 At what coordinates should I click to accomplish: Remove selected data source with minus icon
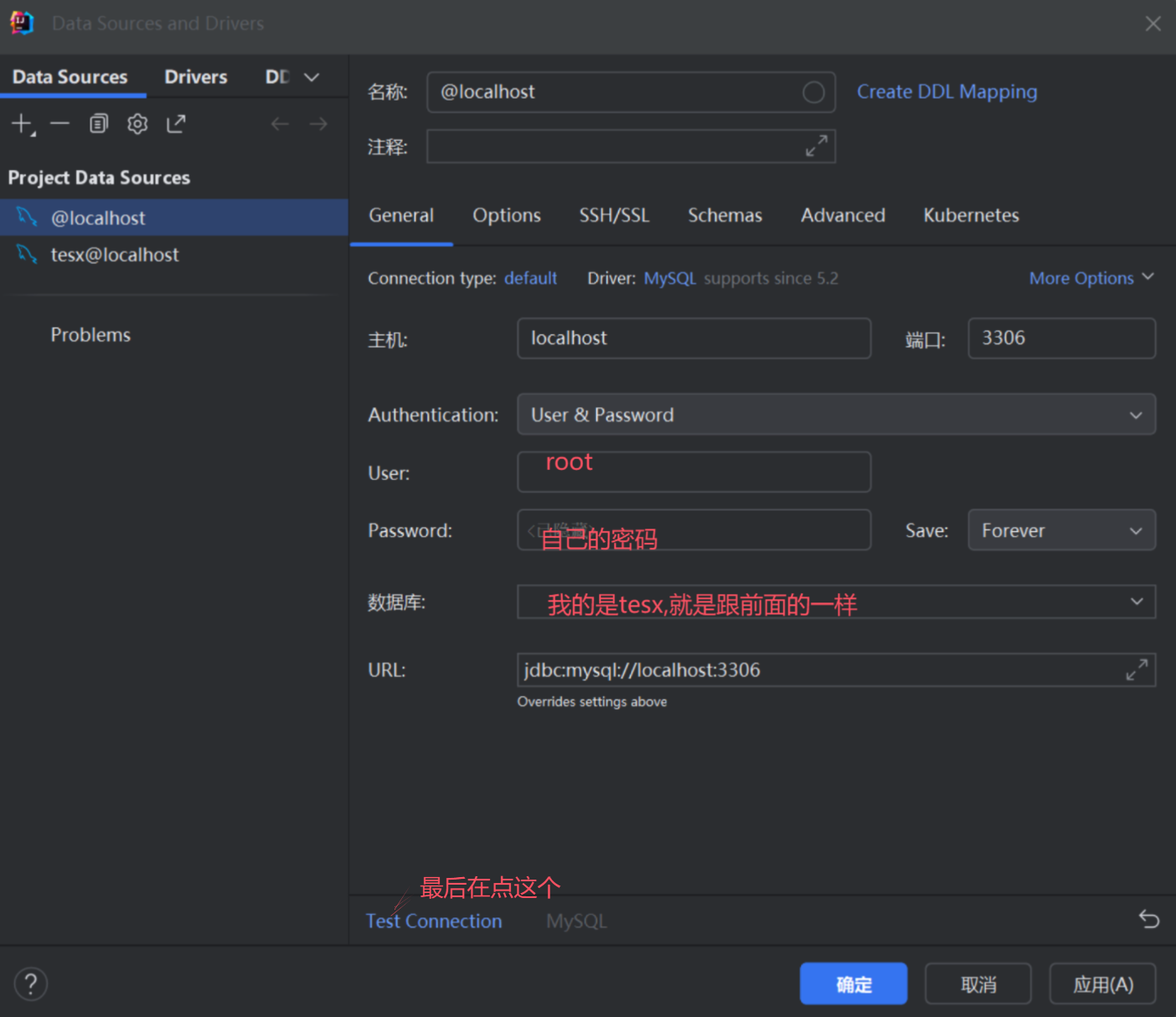pyautogui.click(x=59, y=124)
